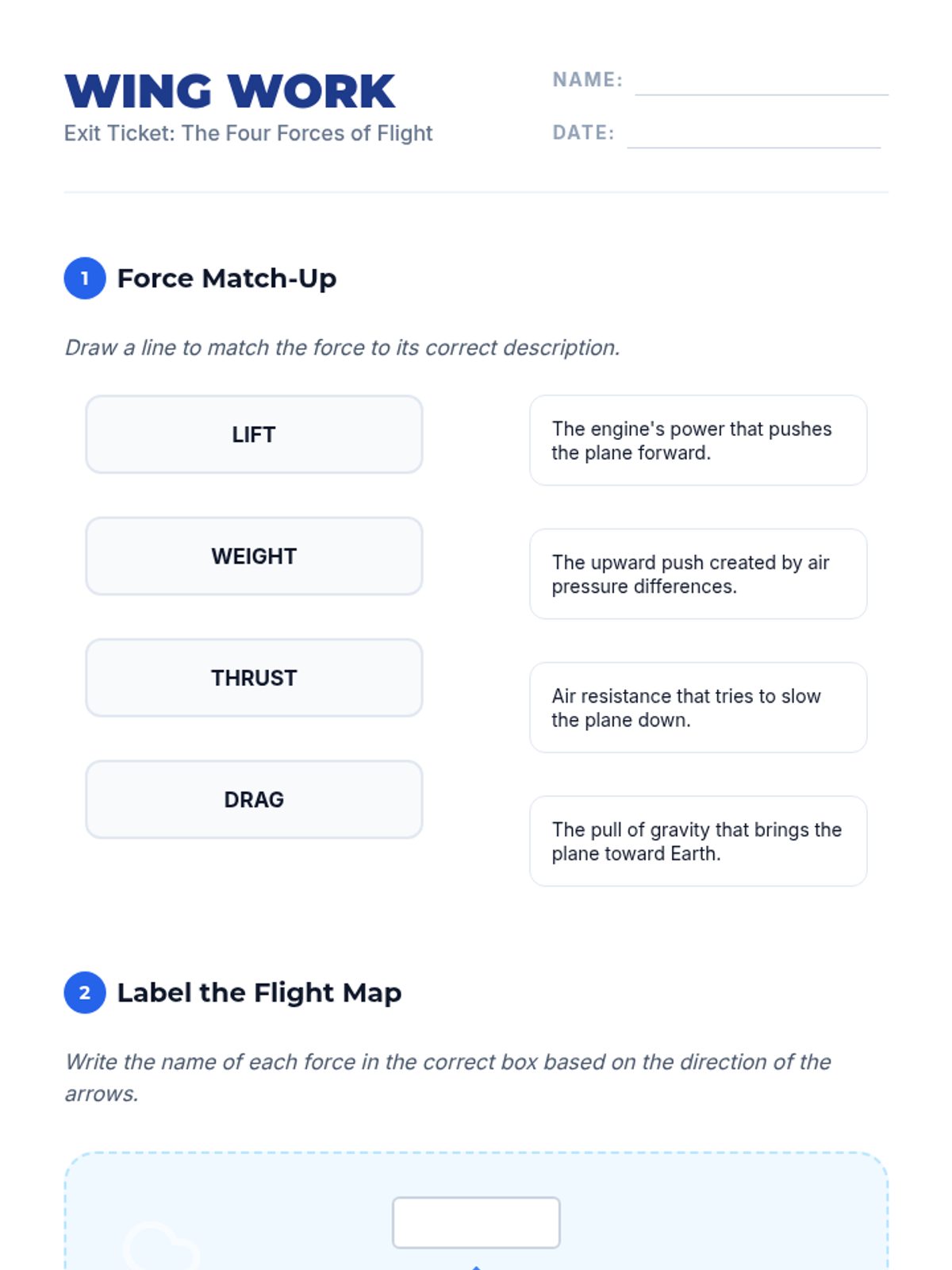Click the WING WORK title
The image size is (952, 1270).
[230, 91]
